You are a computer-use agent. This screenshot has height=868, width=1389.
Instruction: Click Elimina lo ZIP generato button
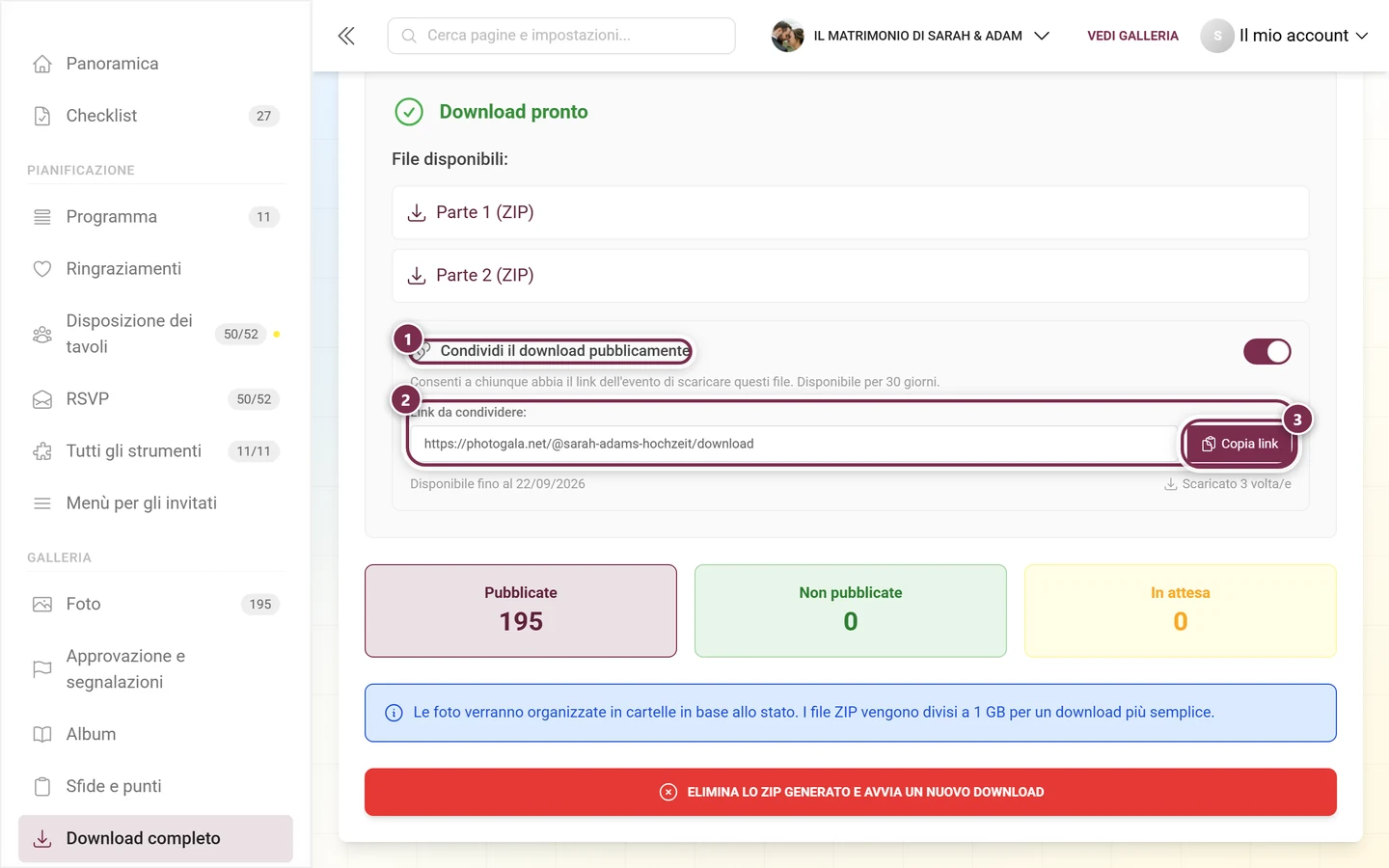click(x=850, y=792)
